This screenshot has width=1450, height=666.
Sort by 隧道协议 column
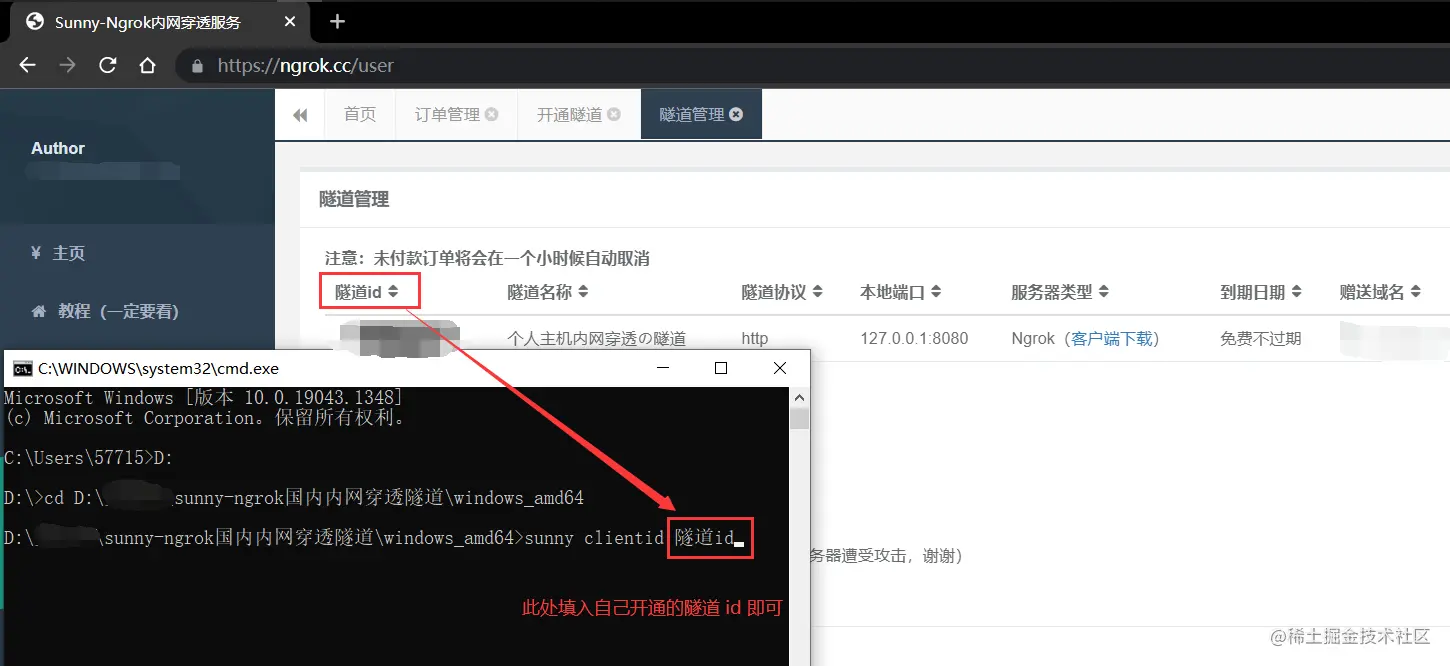(x=782, y=292)
